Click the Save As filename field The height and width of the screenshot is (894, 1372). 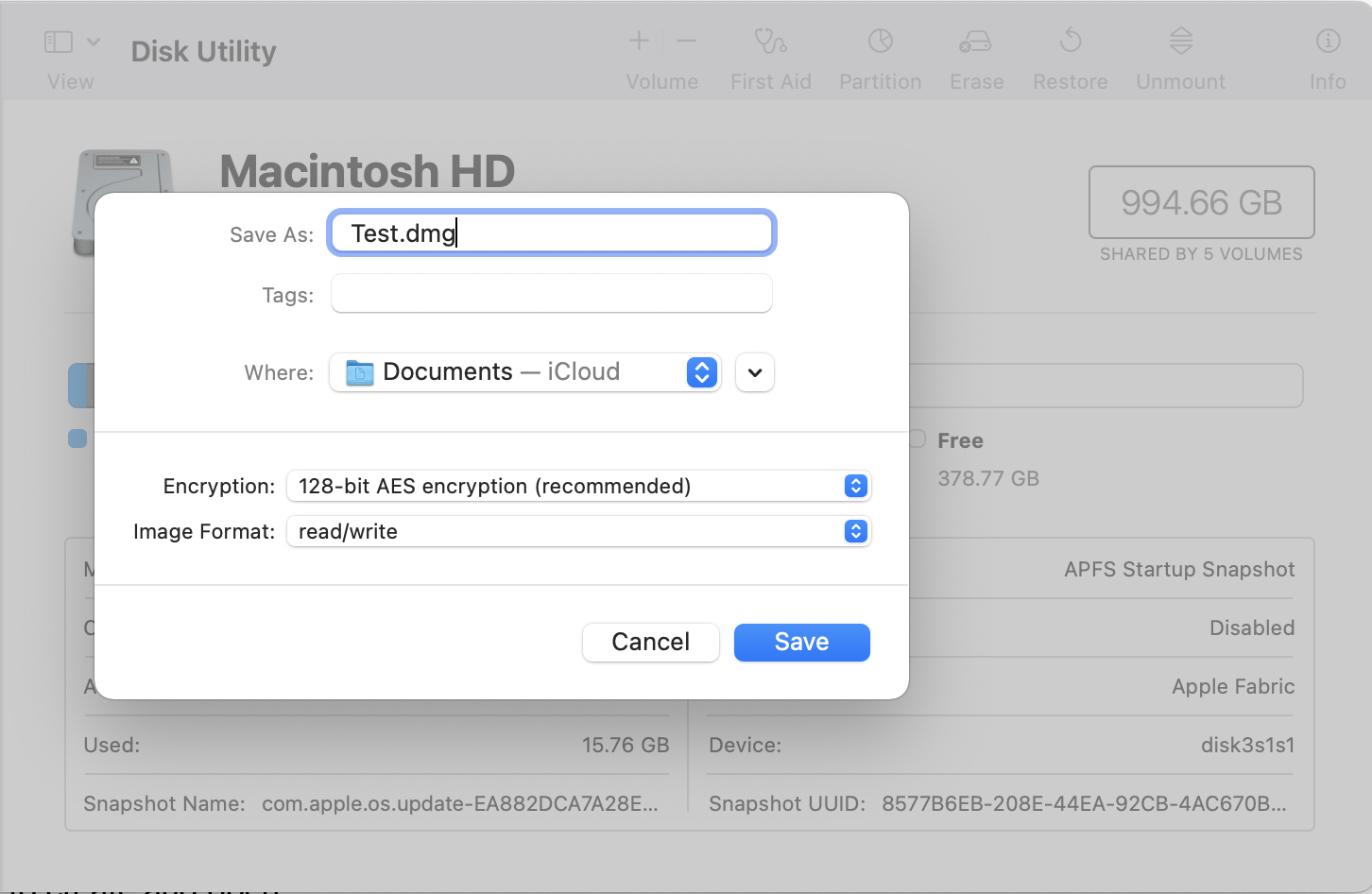tap(552, 233)
